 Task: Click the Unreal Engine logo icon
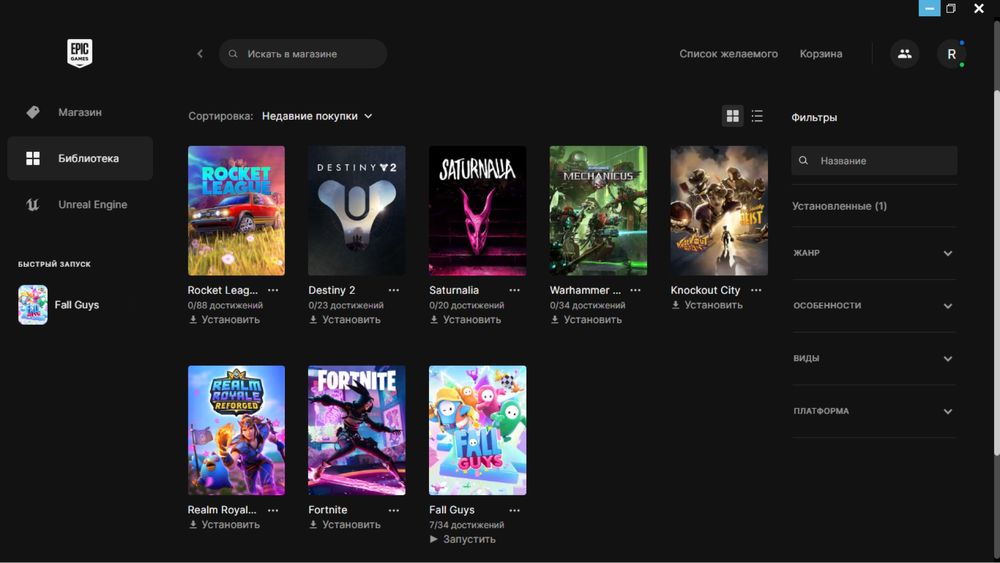click(33, 205)
